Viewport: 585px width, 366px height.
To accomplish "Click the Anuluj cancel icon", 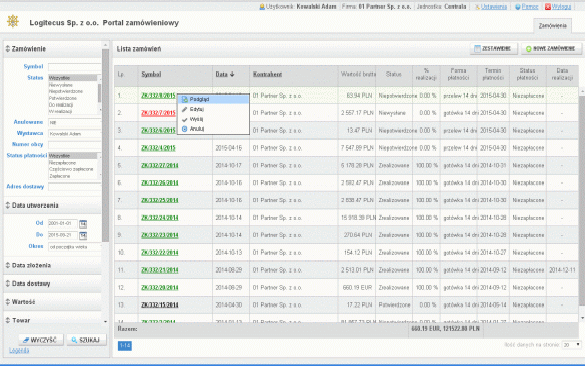I will tap(184, 129).
